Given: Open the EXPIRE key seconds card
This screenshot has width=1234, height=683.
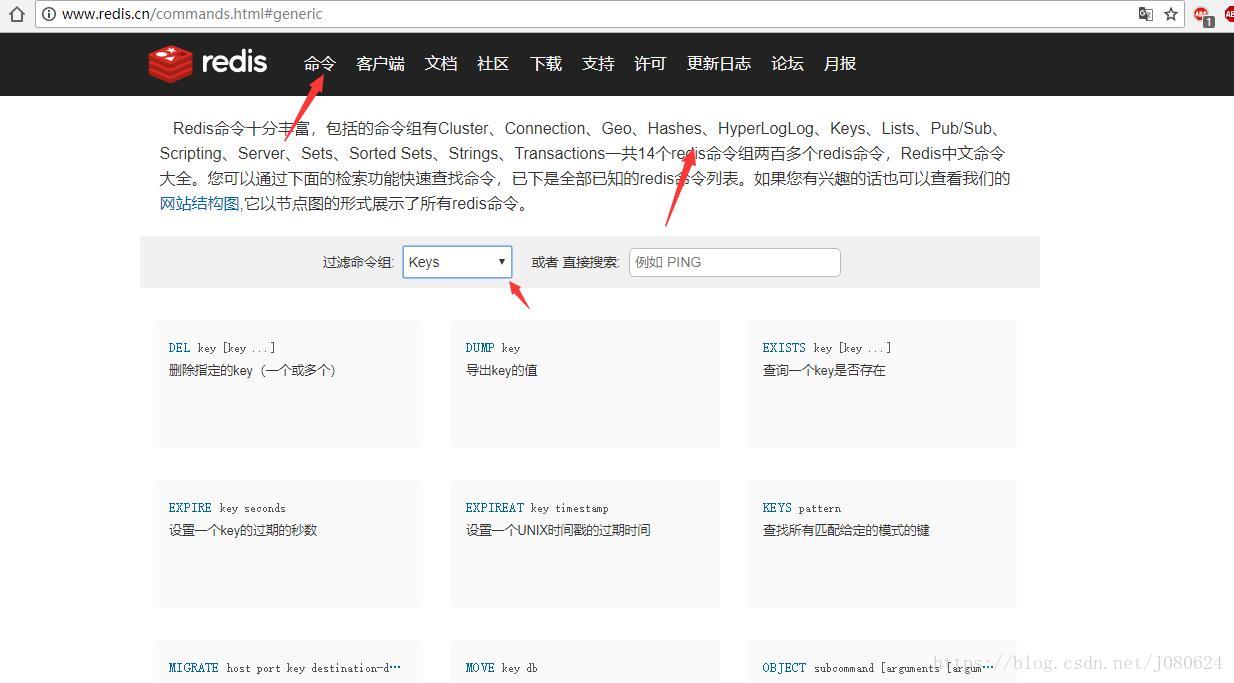Looking at the screenshot, I should [288, 544].
